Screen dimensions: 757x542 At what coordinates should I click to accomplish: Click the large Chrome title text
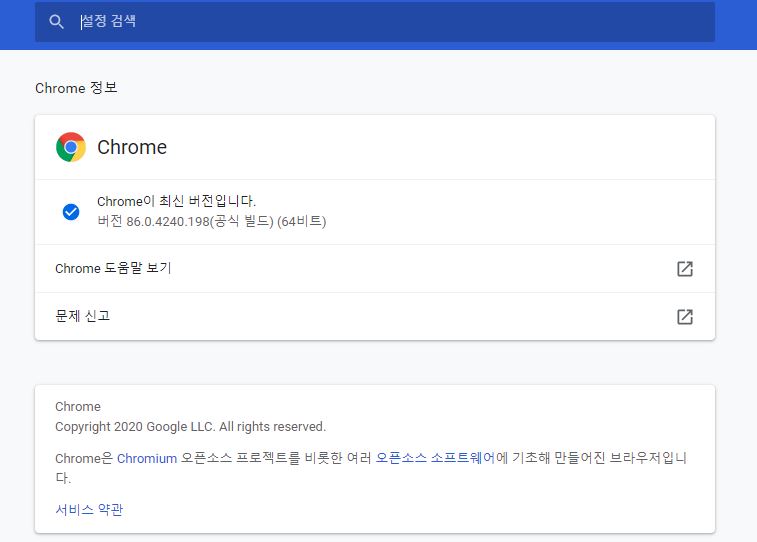(x=132, y=147)
